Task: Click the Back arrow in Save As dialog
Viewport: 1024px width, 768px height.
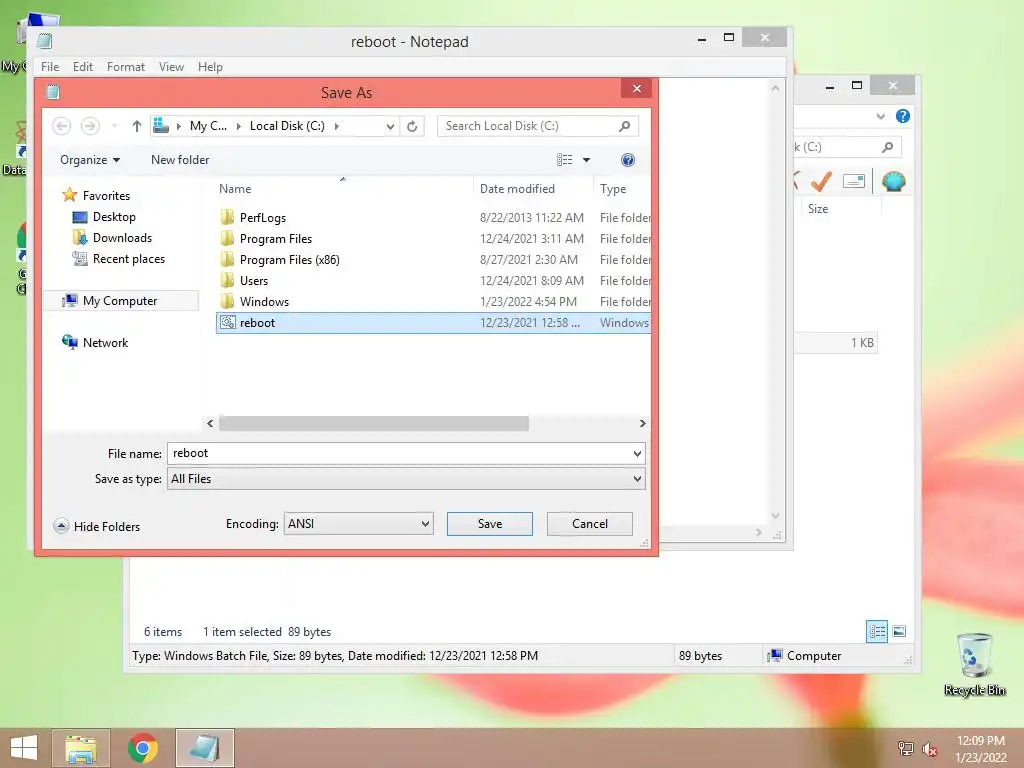Action: [61, 126]
